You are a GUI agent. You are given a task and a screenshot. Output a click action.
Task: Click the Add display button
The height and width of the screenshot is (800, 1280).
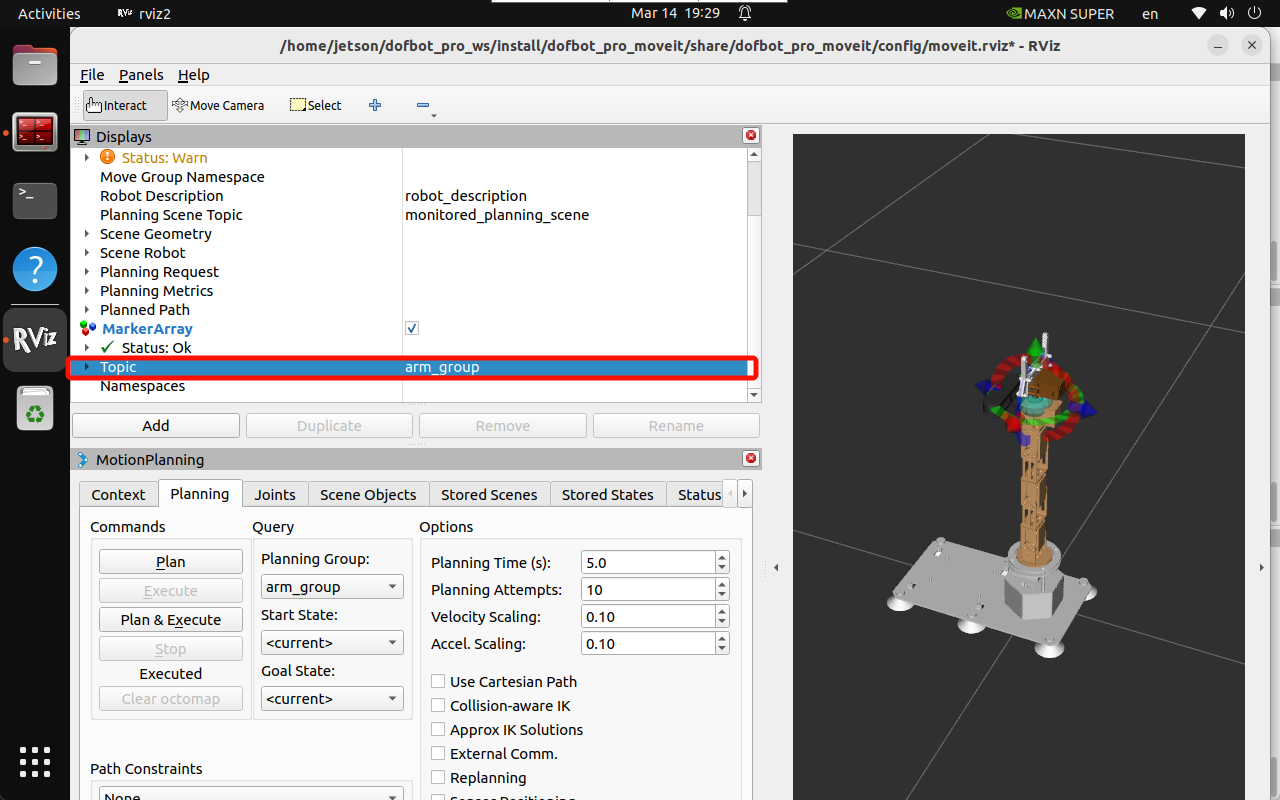pyautogui.click(x=156, y=425)
